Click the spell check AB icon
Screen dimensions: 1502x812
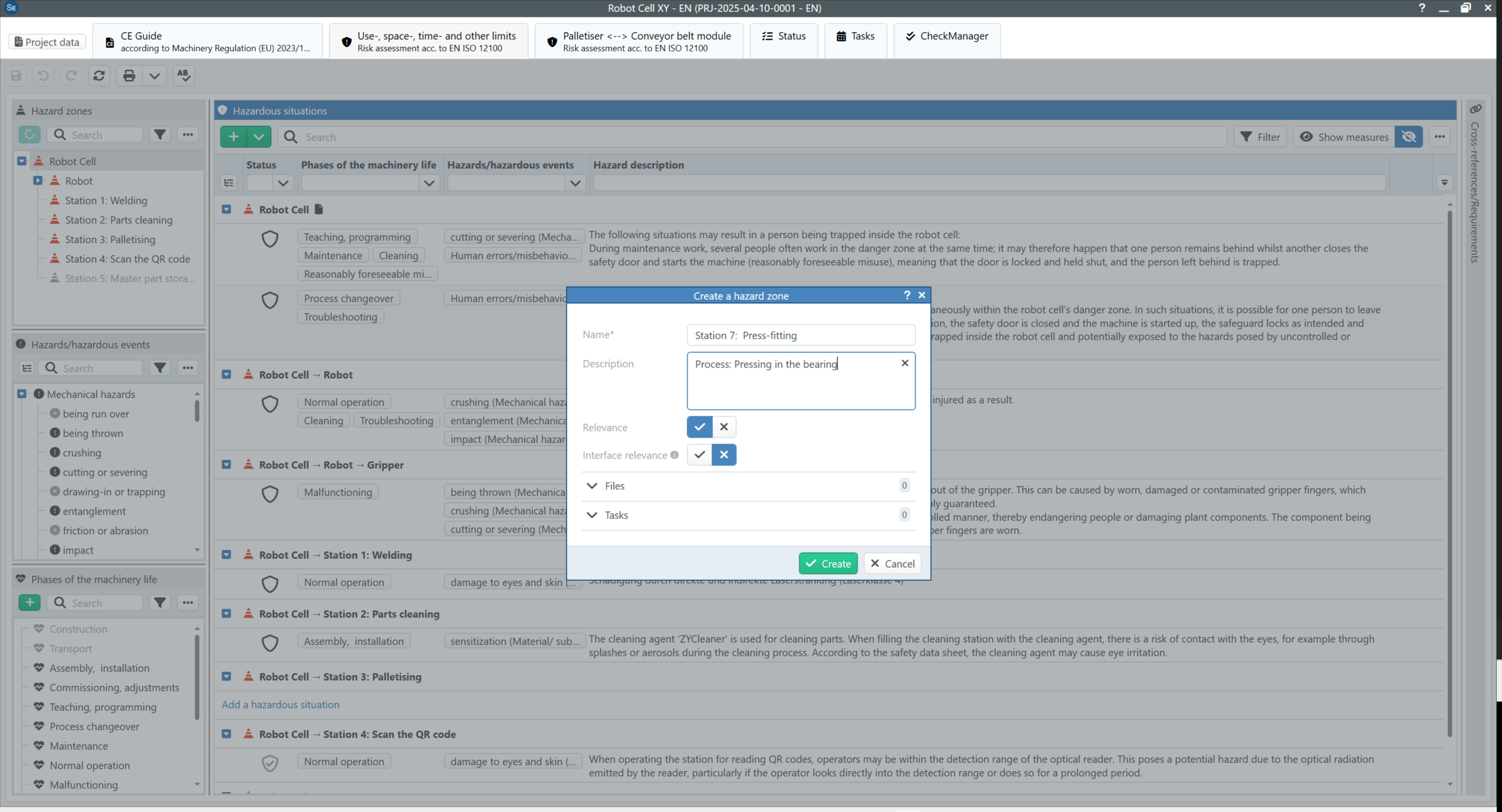click(184, 75)
